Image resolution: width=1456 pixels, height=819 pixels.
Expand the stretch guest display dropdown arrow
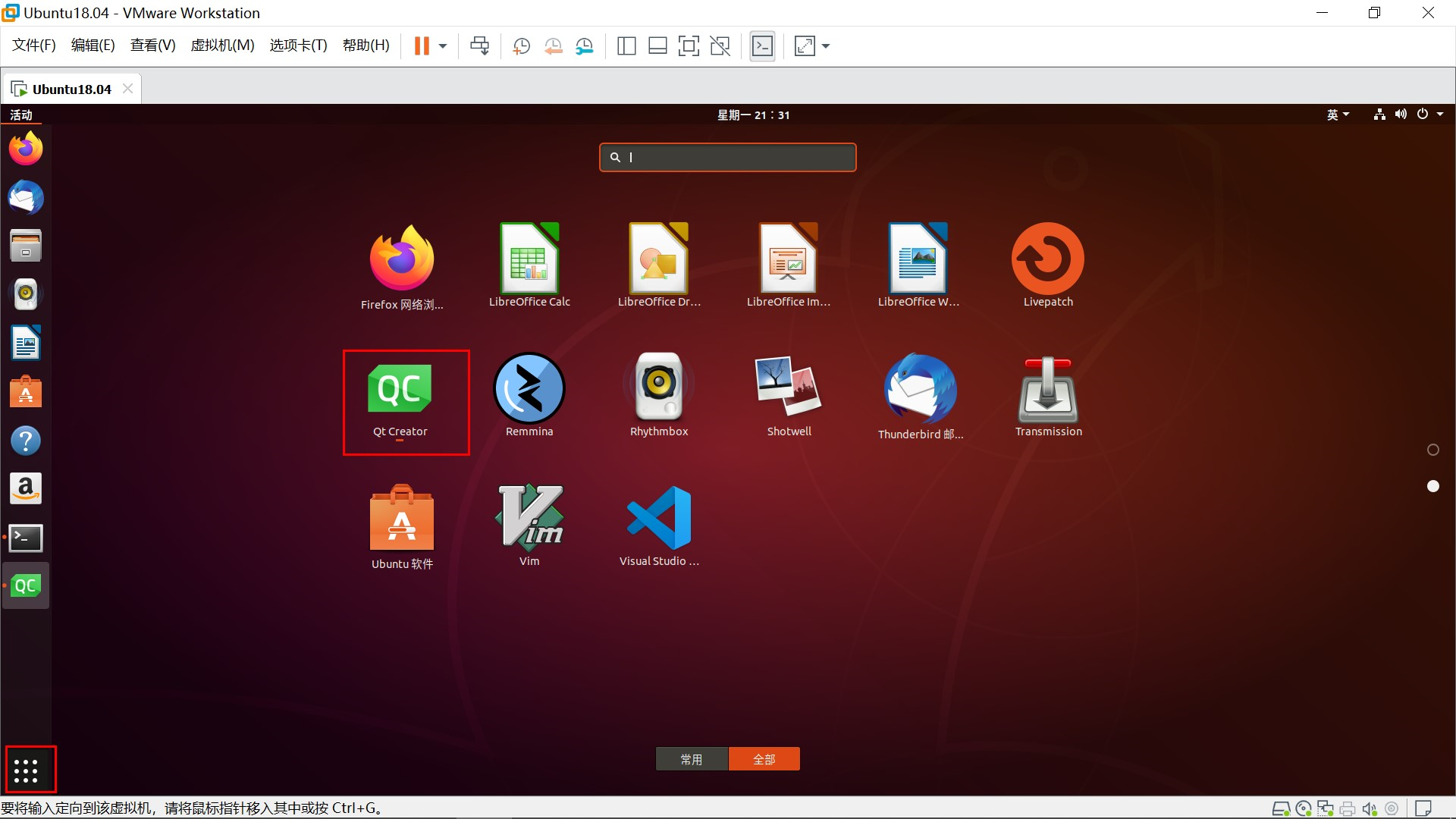point(826,46)
